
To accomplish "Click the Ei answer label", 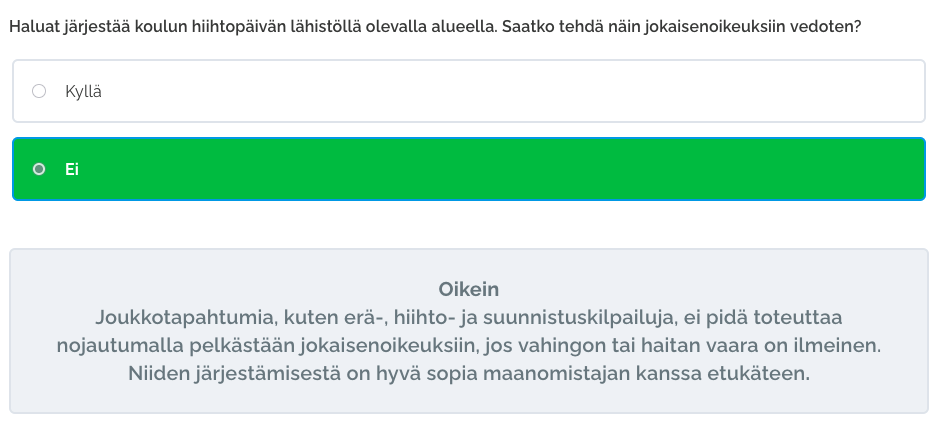I will click(72, 169).
